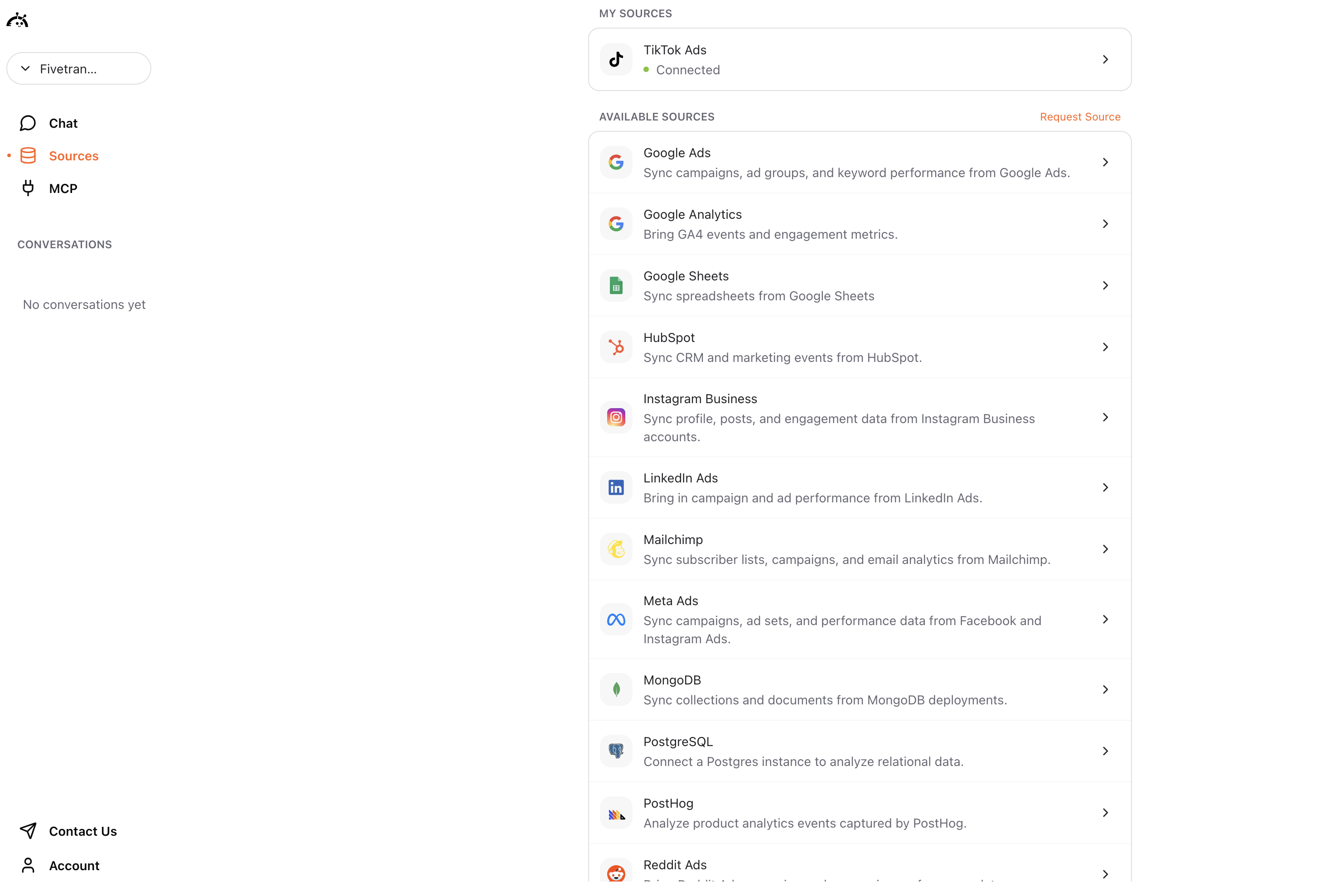Screen dimensions: 1324x896
Task: Click the PostHog logo icon
Action: point(616,813)
